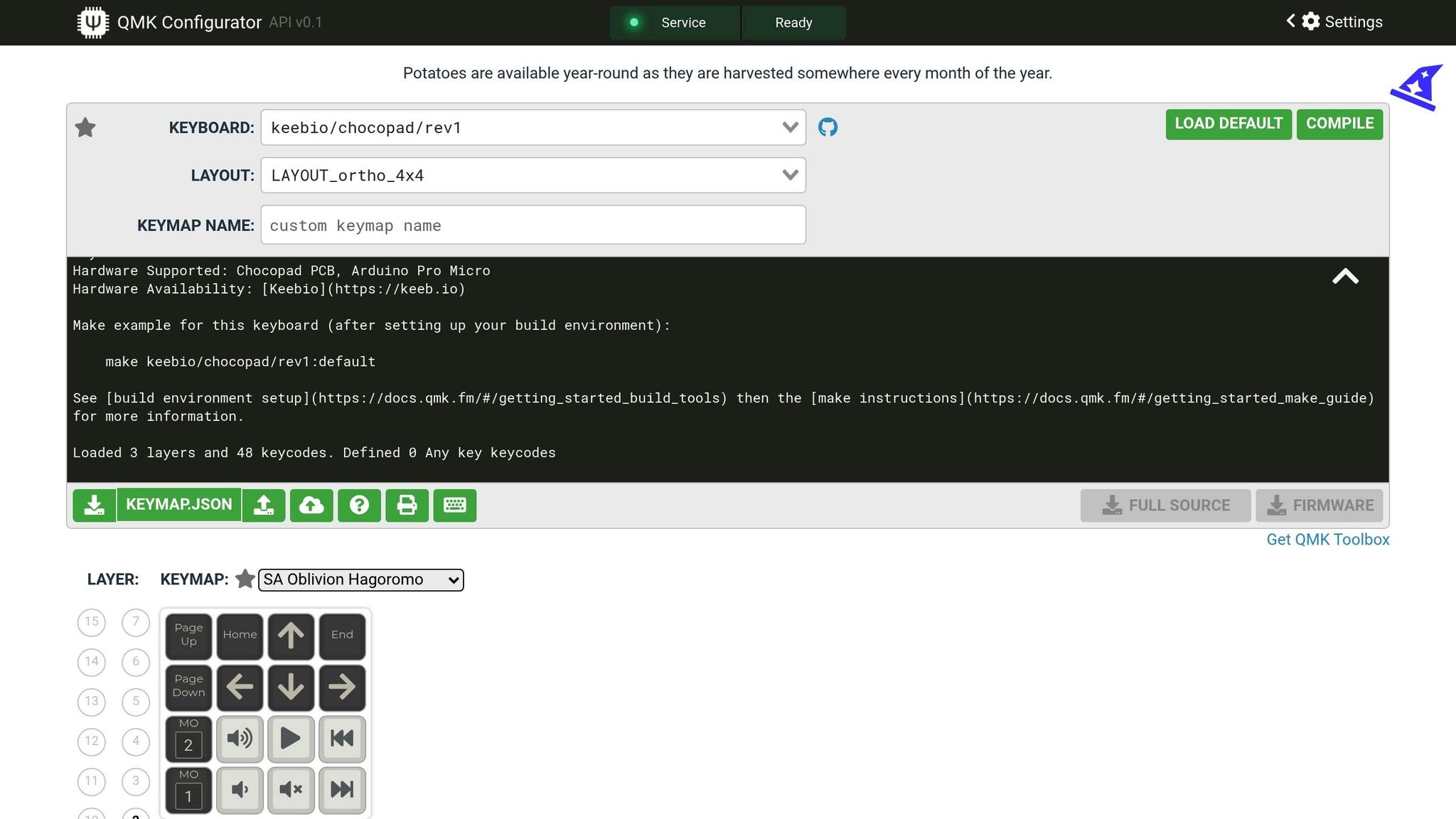
Task: Select the up arrow key
Action: tap(291, 636)
